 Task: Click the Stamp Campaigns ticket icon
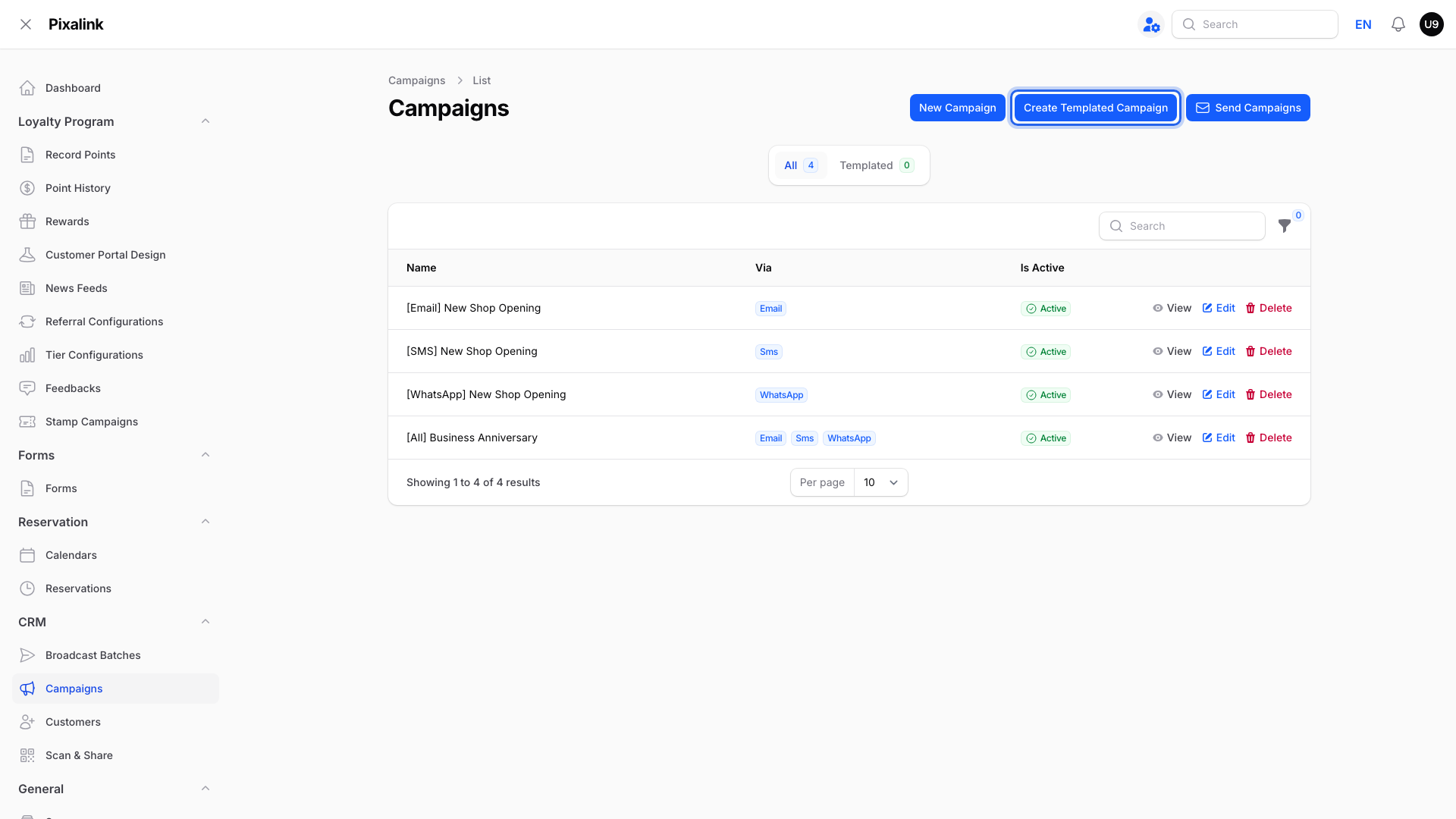pos(27,422)
